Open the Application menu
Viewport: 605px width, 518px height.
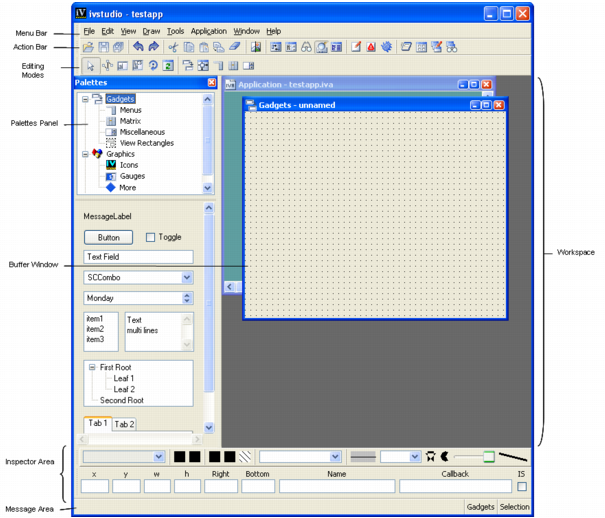click(x=208, y=31)
